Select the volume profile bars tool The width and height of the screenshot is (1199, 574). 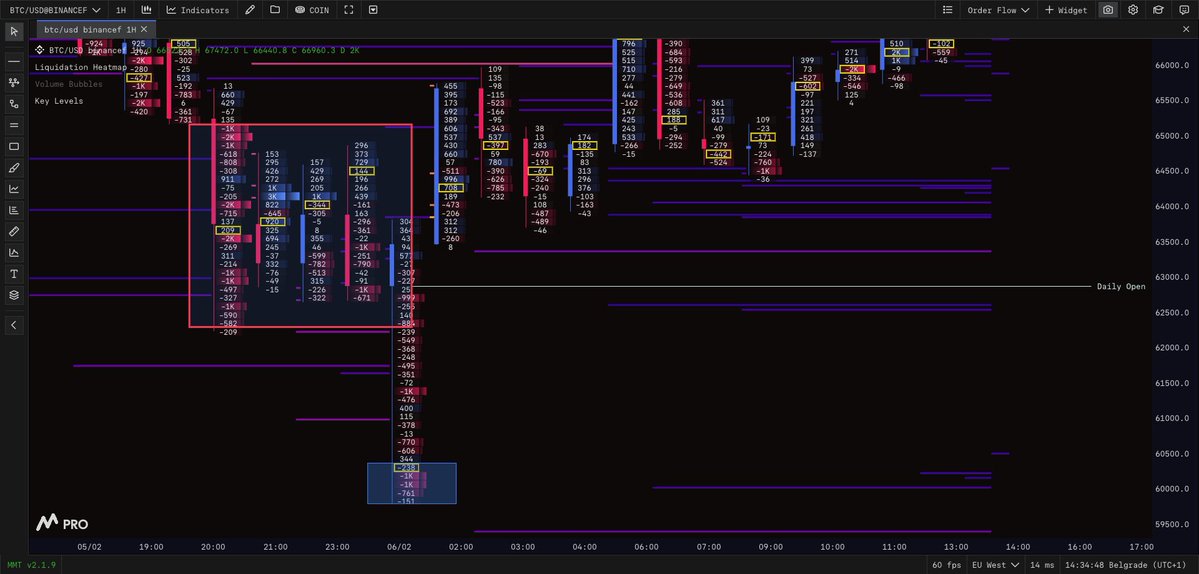(x=14, y=210)
